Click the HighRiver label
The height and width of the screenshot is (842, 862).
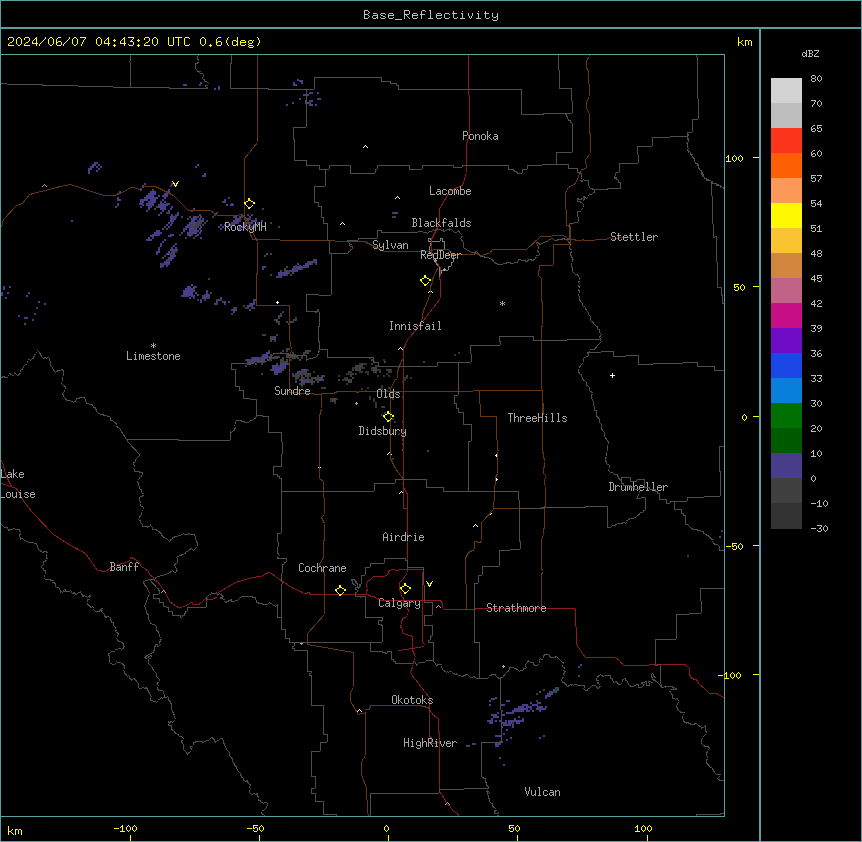(430, 743)
